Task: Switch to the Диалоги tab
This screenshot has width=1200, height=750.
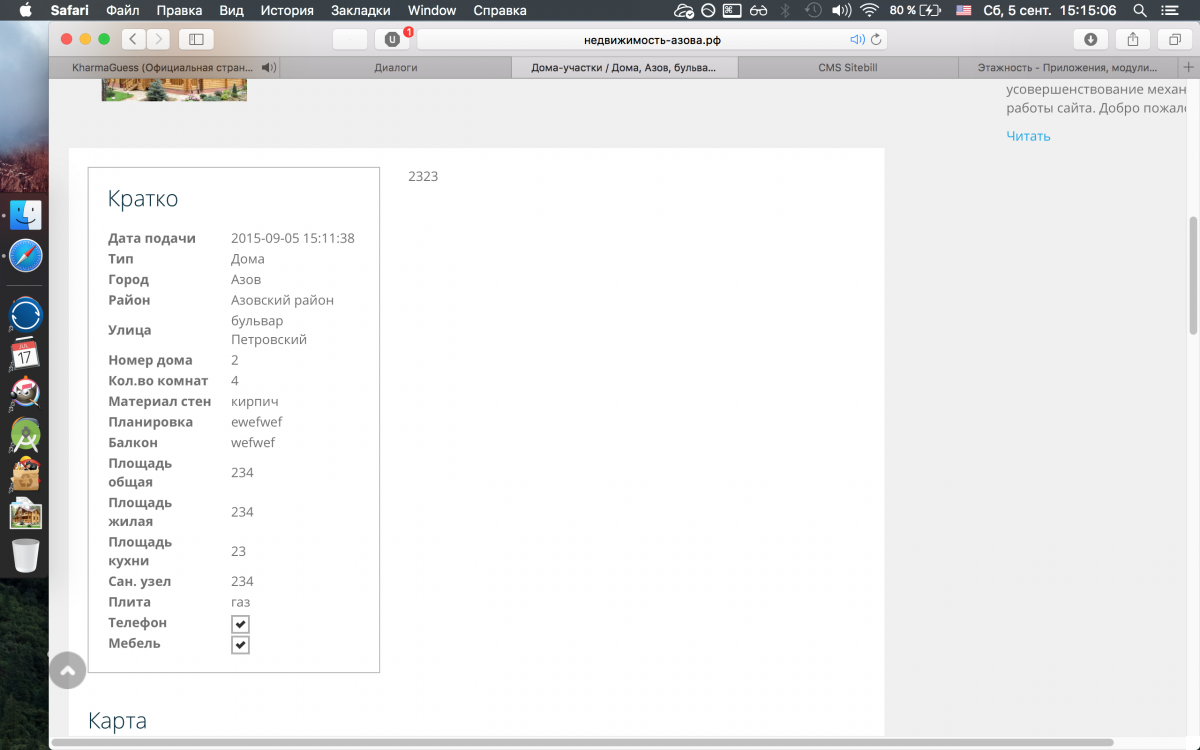Action: point(395,67)
